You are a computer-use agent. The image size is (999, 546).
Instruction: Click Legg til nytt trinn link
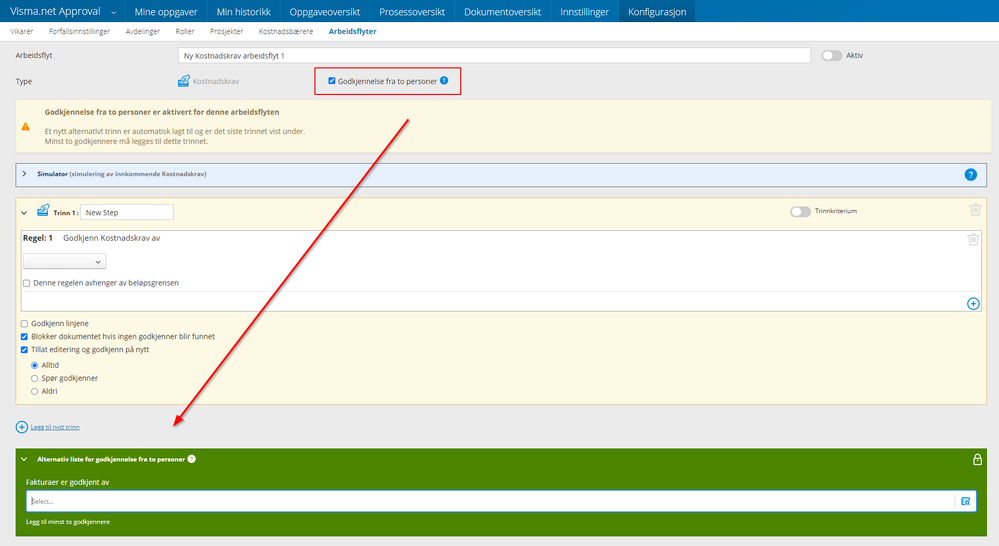click(x=55, y=427)
